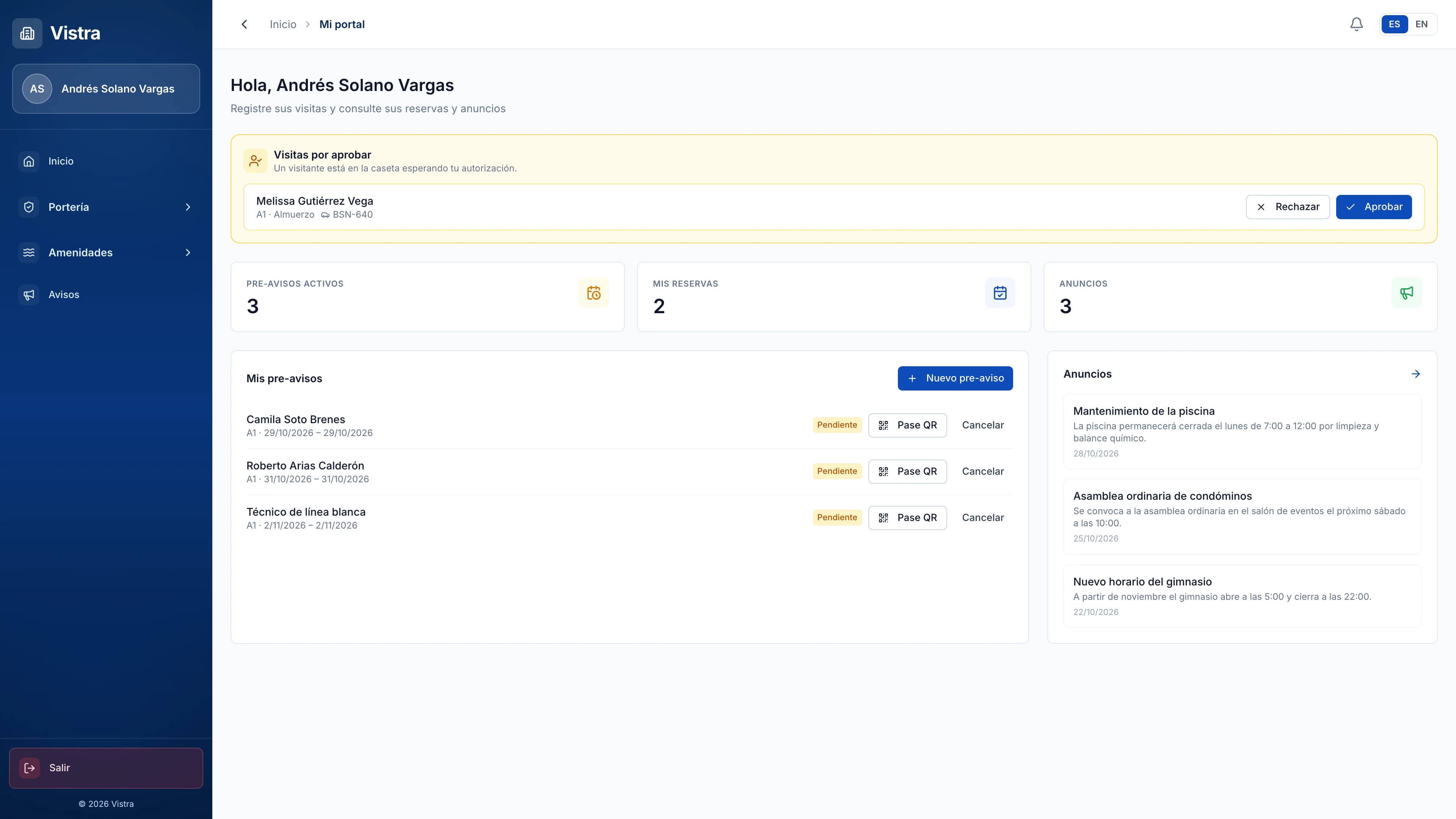This screenshot has width=1456, height=819.
Task: Cancel Técnico de línea blanca pre-aviso
Action: (983, 518)
